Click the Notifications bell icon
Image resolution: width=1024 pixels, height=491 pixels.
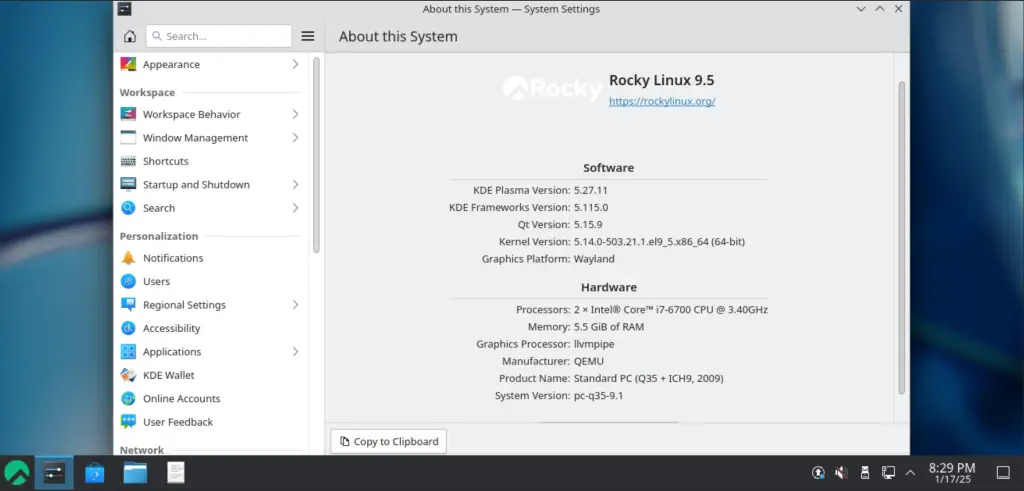pos(129,258)
